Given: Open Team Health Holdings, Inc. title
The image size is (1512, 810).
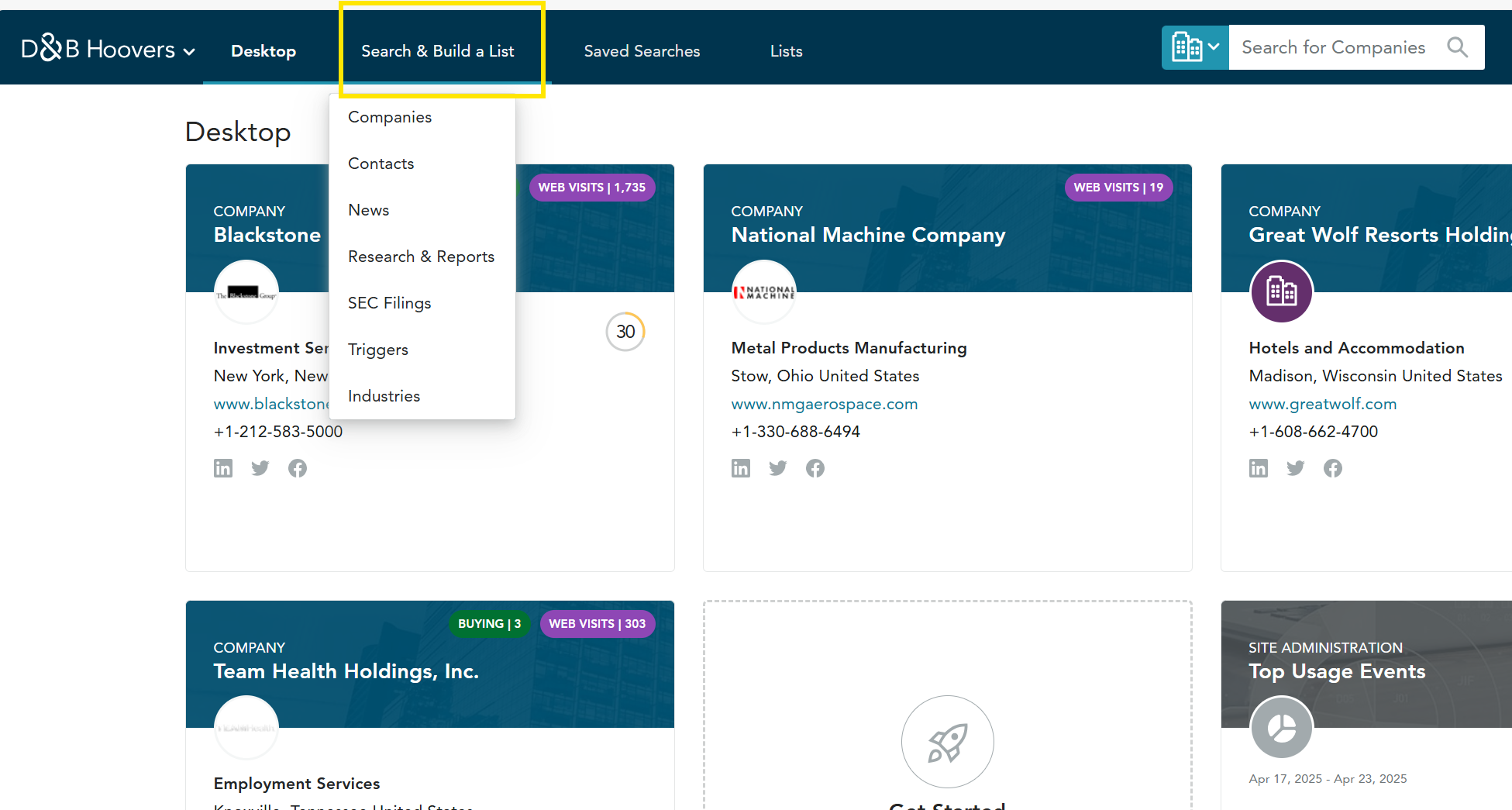Looking at the screenshot, I should 346,671.
